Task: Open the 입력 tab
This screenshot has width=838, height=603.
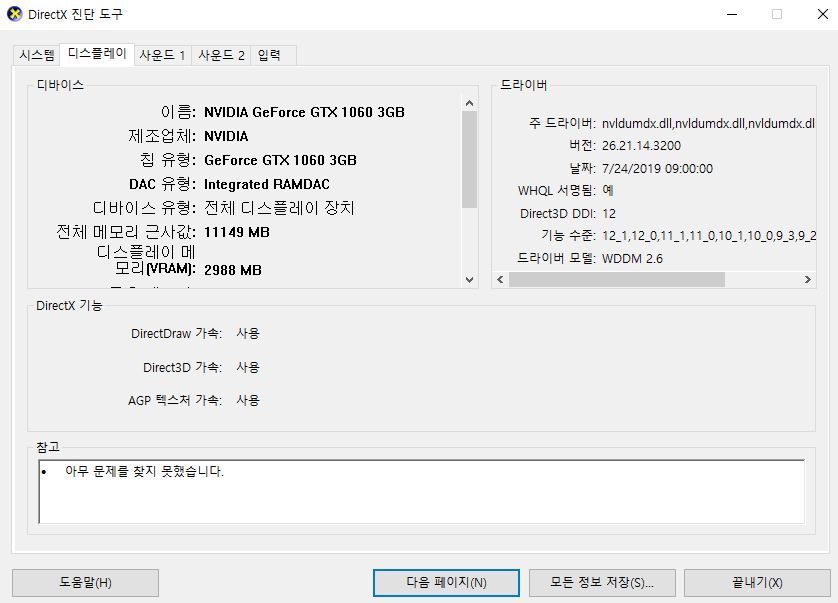Action: coord(270,55)
